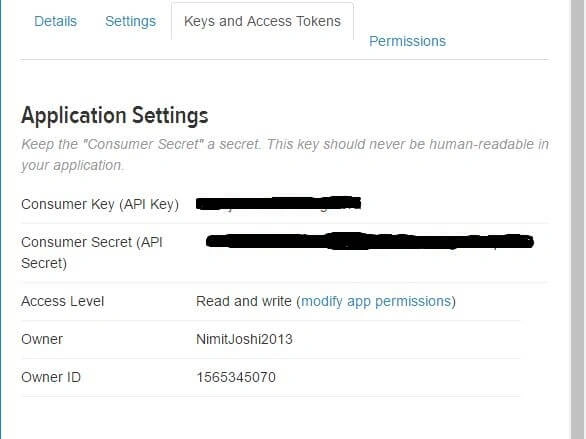Screen dimensions: 586x439
Task: Click the Application Settings heading
Action: [115, 115]
